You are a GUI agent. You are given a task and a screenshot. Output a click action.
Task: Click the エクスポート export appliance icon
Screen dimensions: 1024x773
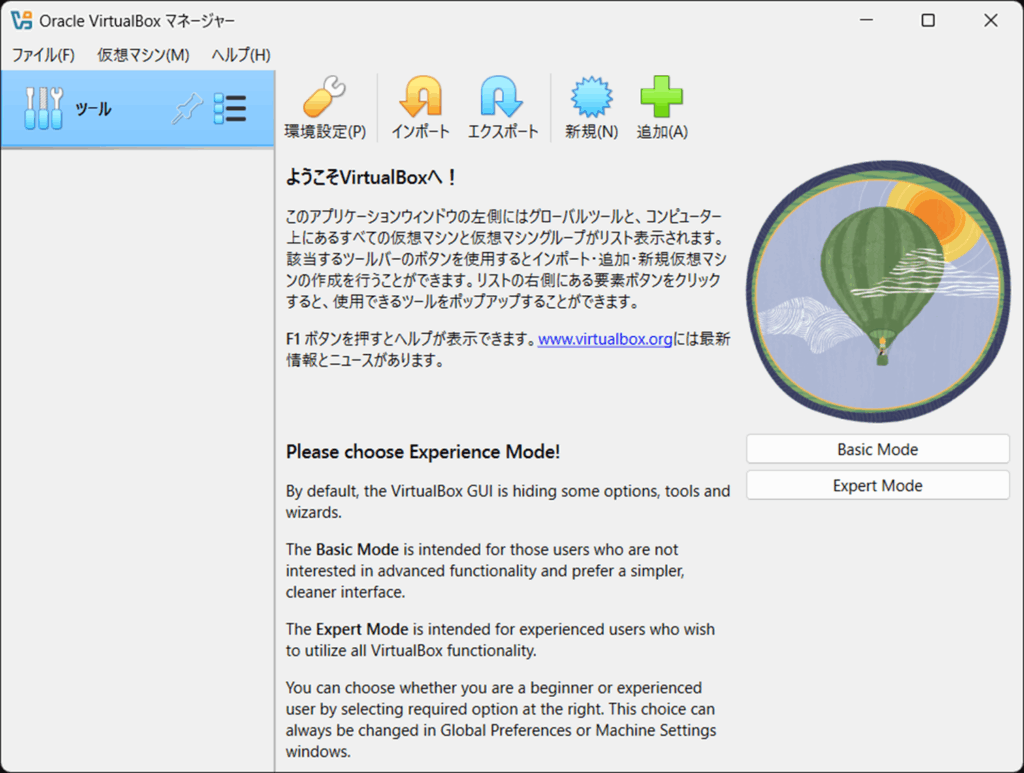click(x=502, y=108)
